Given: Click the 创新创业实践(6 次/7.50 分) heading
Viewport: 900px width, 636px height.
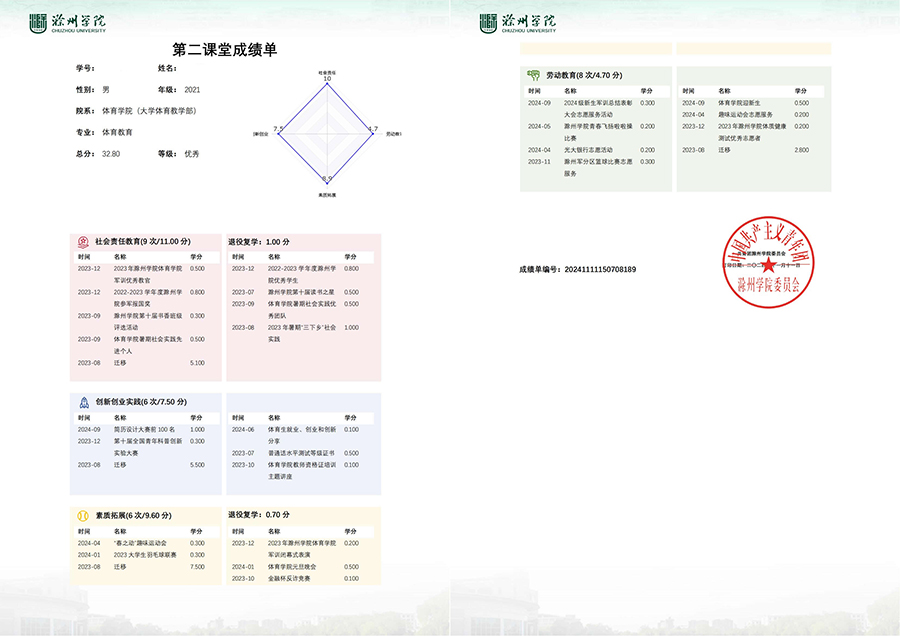Looking at the screenshot, I should click(x=141, y=402).
